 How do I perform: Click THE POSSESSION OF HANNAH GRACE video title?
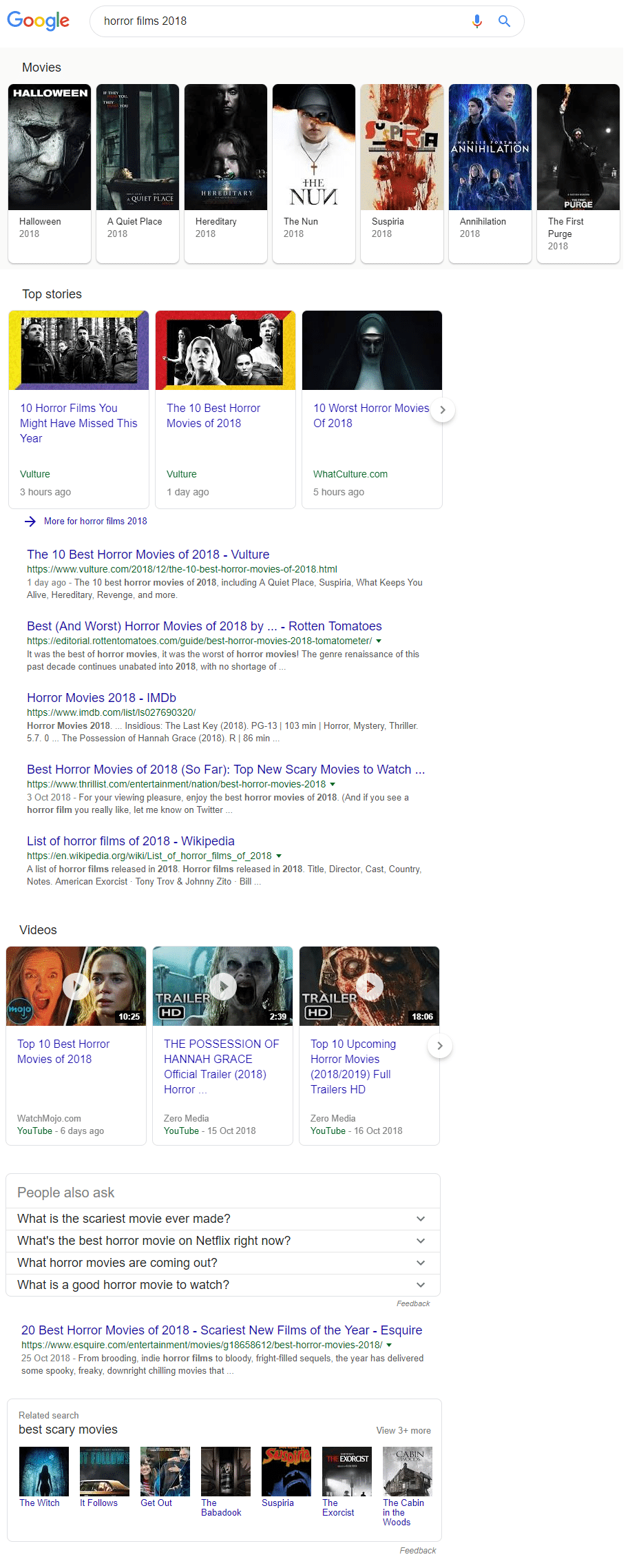click(221, 1066)
